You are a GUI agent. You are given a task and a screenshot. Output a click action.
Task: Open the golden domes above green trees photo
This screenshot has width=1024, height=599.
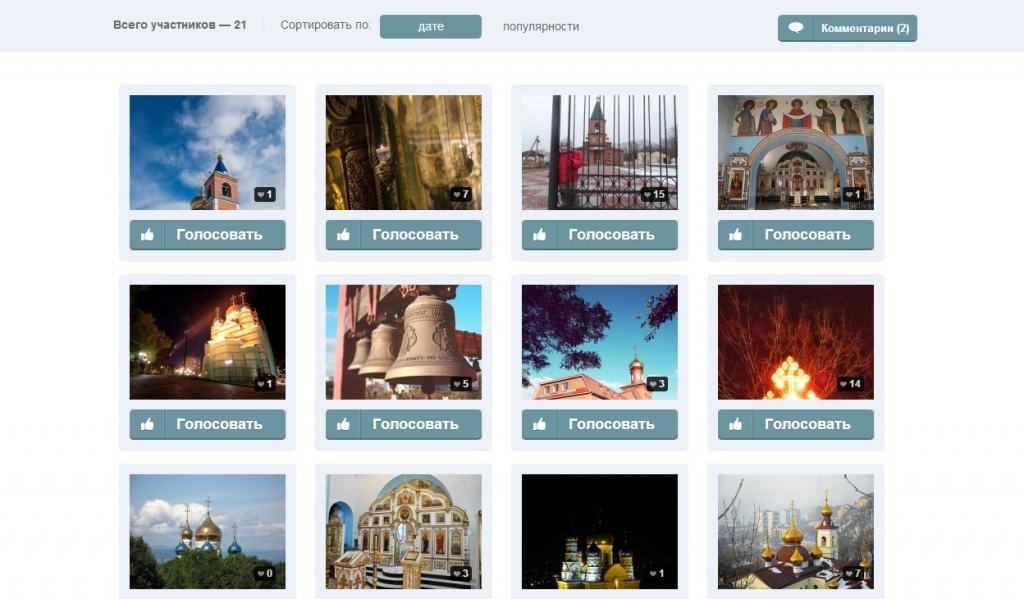pyautogui.click(x=207, y=530)
